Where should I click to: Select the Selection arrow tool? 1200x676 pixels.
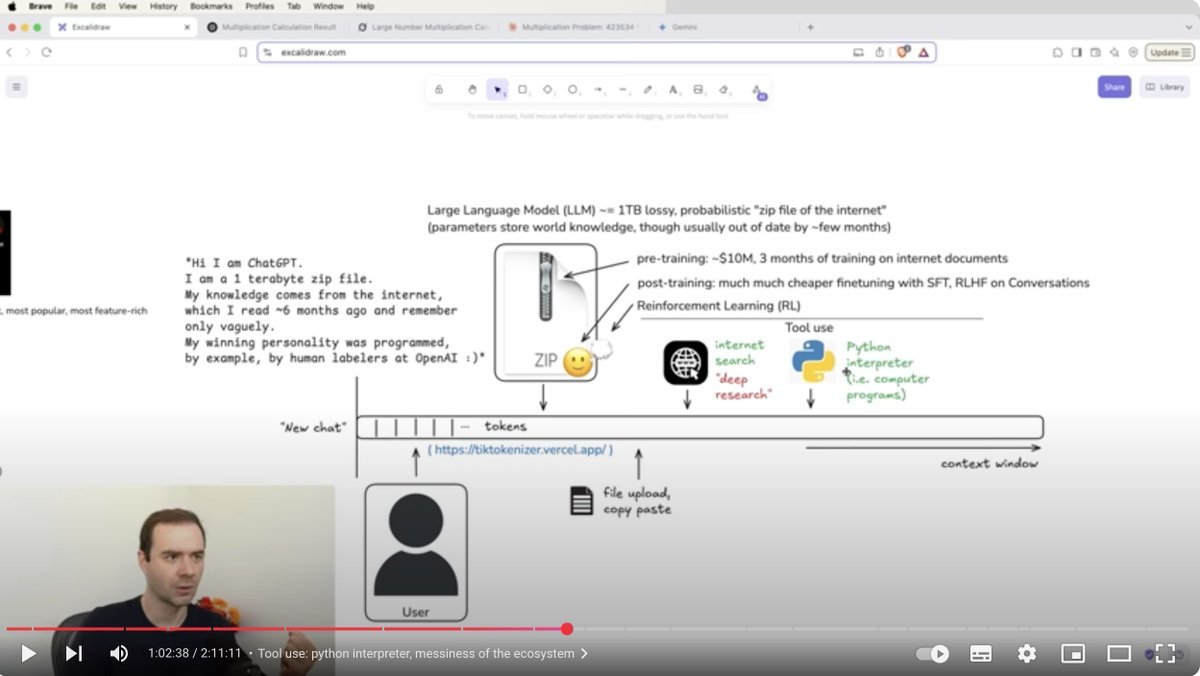tap(498, 90)
